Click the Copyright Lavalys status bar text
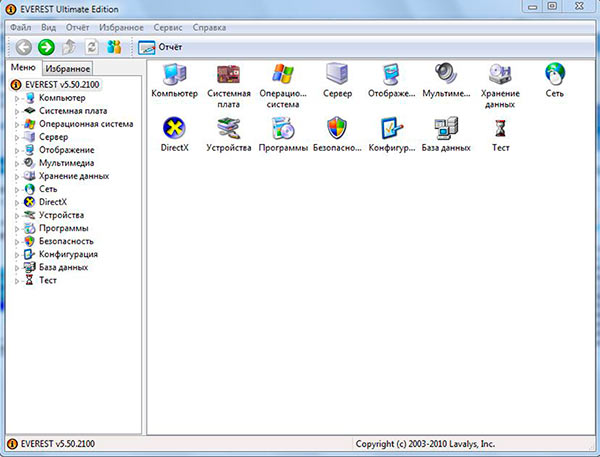 [425, 444]
